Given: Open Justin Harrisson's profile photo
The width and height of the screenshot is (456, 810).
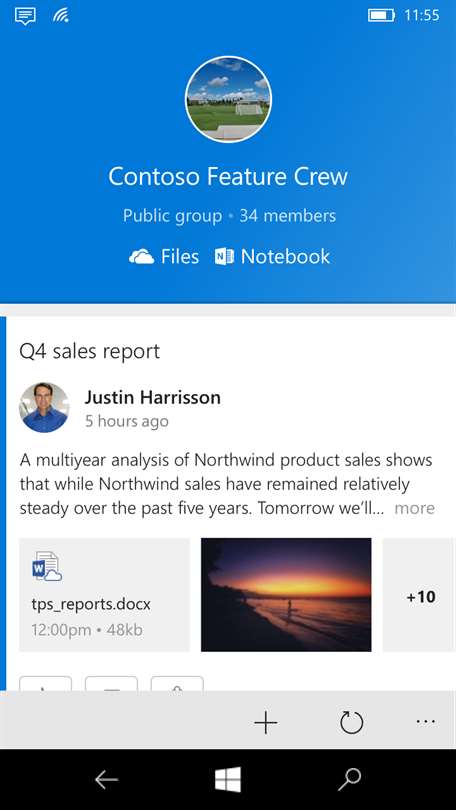Looking at the screenshot, I should click(44, 407).
